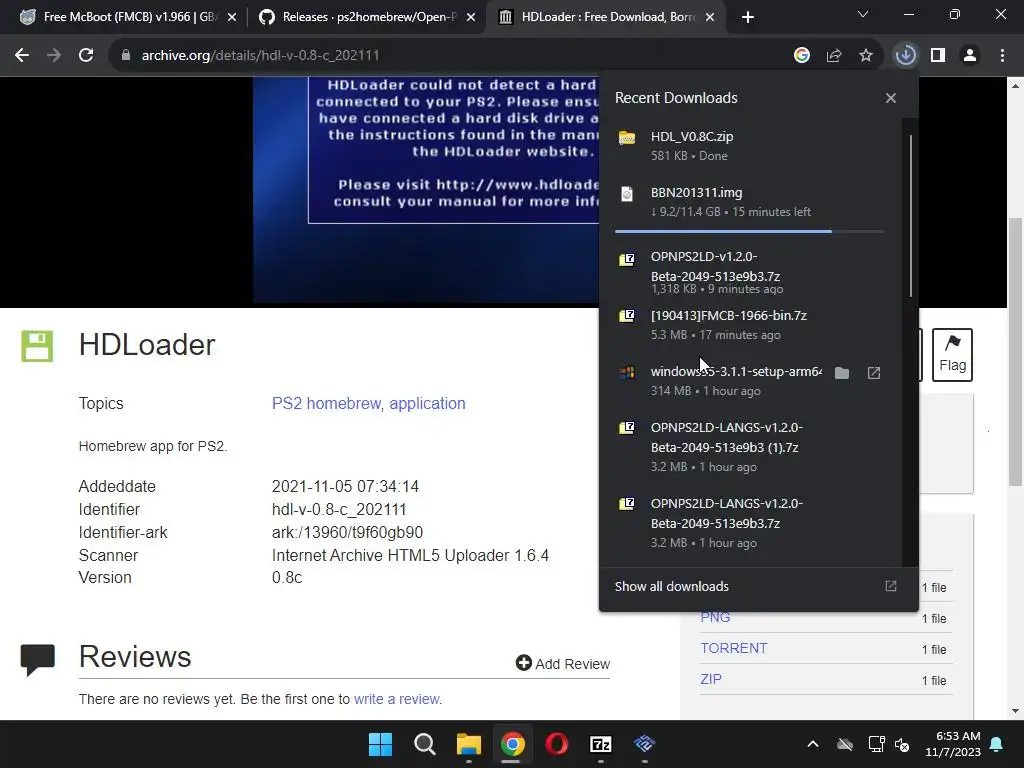Open the notifications bell icon
This screenshot has height=768, width=1024.
click(x=997, y=744)
